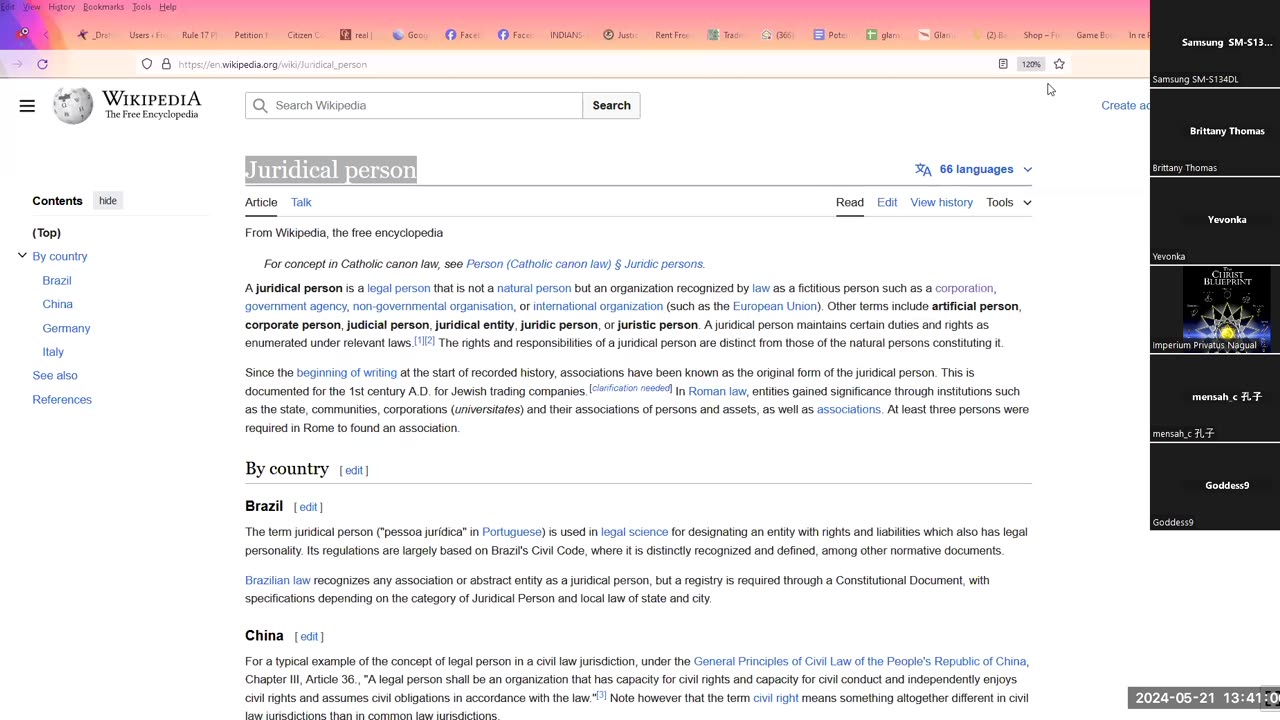Jump to China in contents sidebar
This screenshot has height=720, width=1280.
point(57,304)
